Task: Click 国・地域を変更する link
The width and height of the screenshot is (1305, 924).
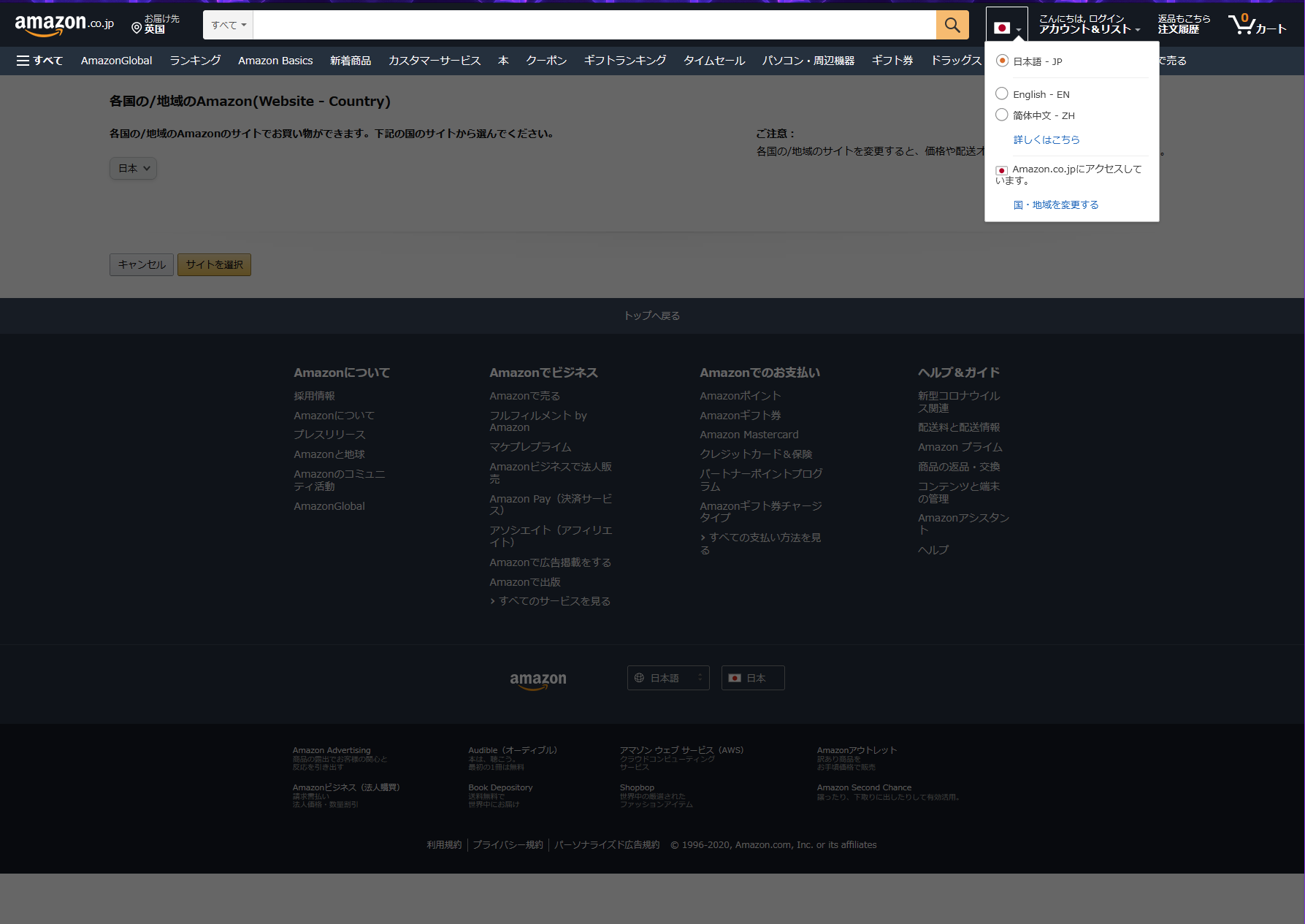Action: click(1056, 205)
